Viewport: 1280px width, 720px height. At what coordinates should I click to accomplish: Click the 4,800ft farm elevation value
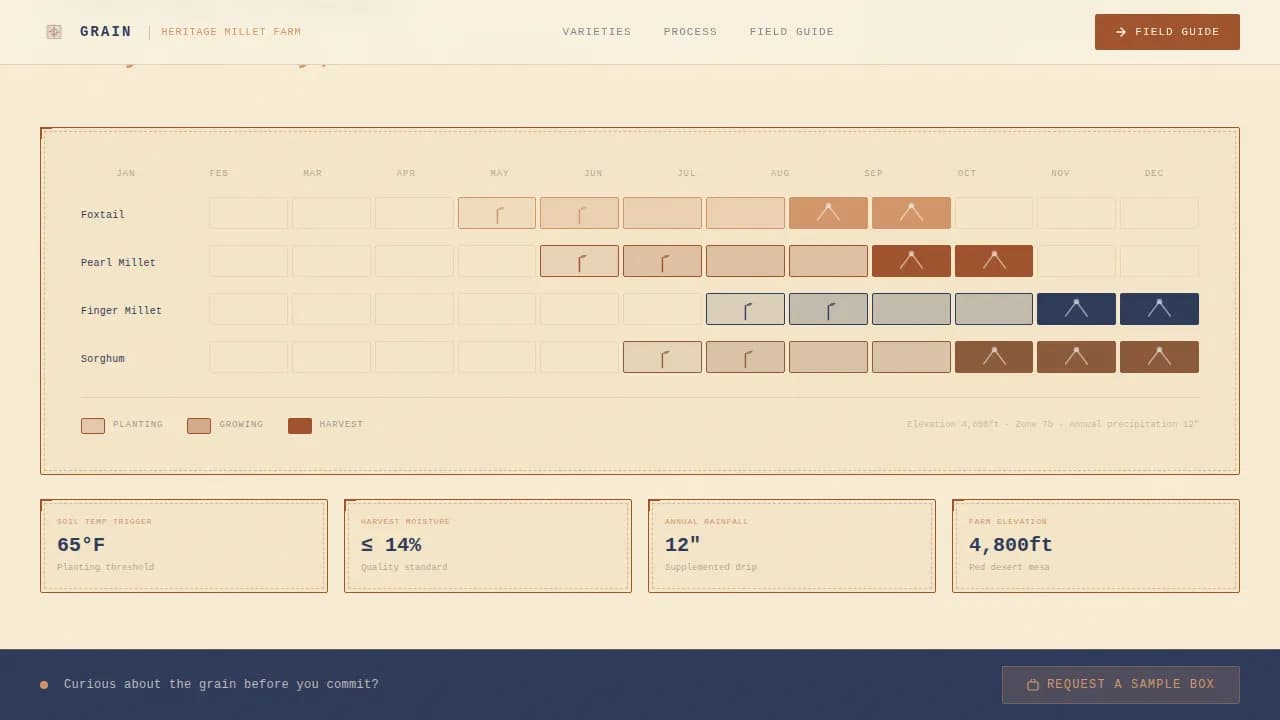coord(1011,545)
